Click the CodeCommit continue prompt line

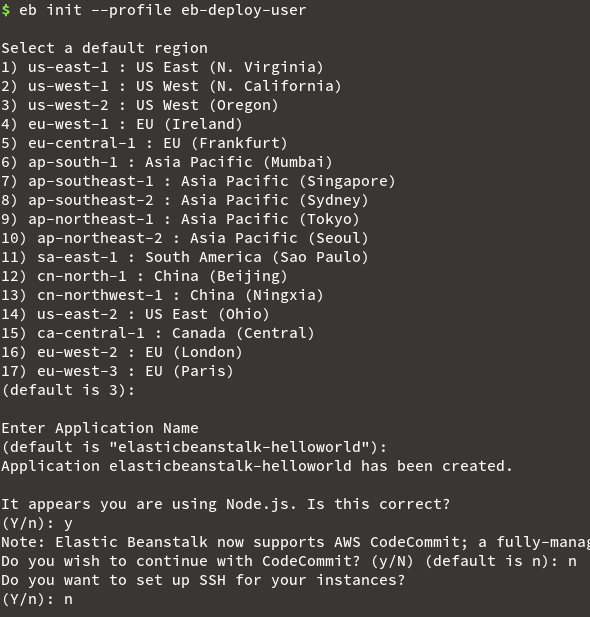pyautogui.click(x=289, y=562)
